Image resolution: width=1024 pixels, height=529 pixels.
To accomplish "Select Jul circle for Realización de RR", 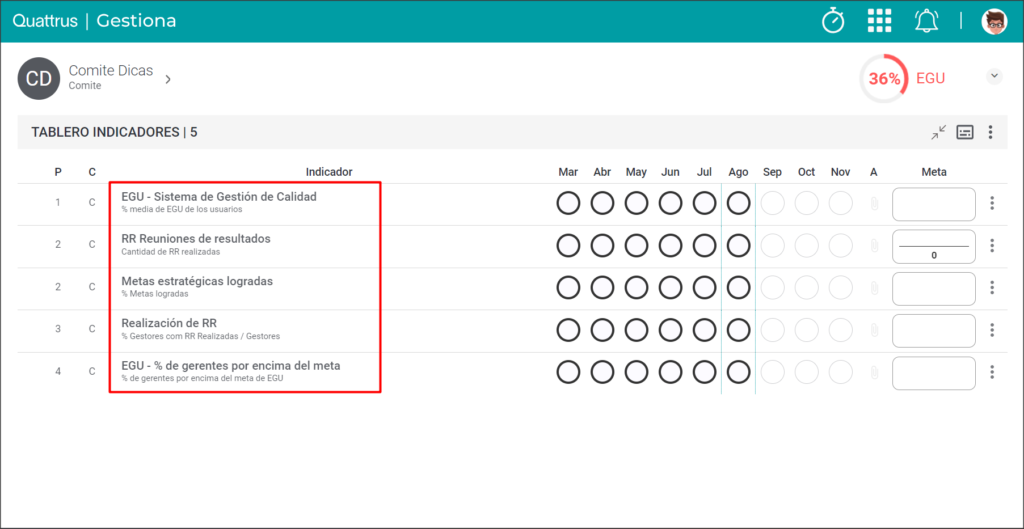I will click(x=705, y=330).
